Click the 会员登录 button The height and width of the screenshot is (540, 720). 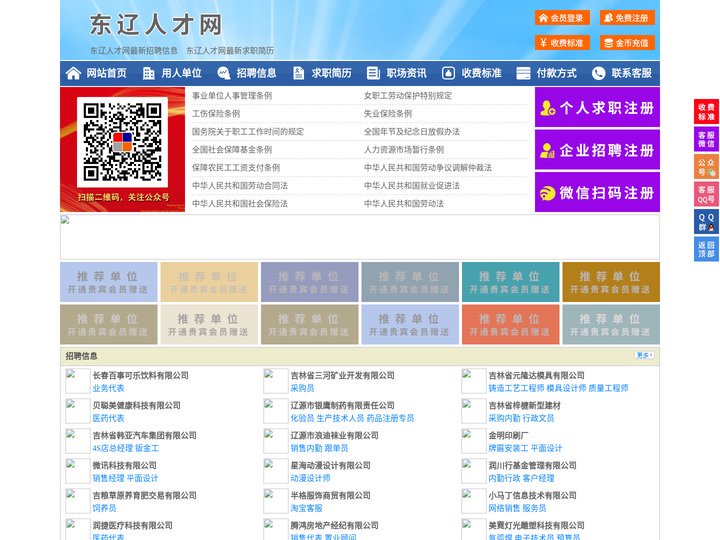click(562, 18)
